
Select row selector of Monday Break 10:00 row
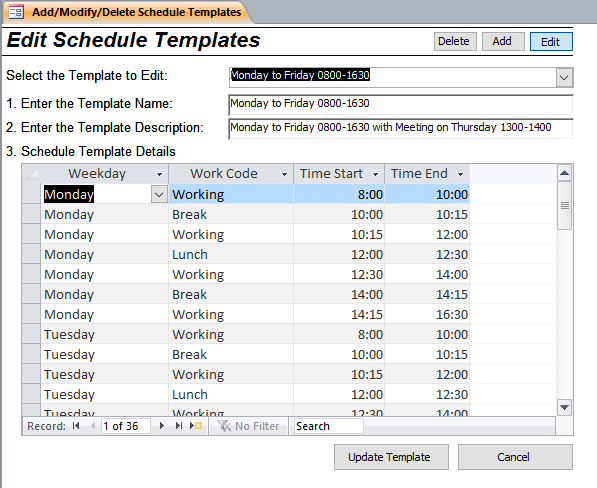31,215
